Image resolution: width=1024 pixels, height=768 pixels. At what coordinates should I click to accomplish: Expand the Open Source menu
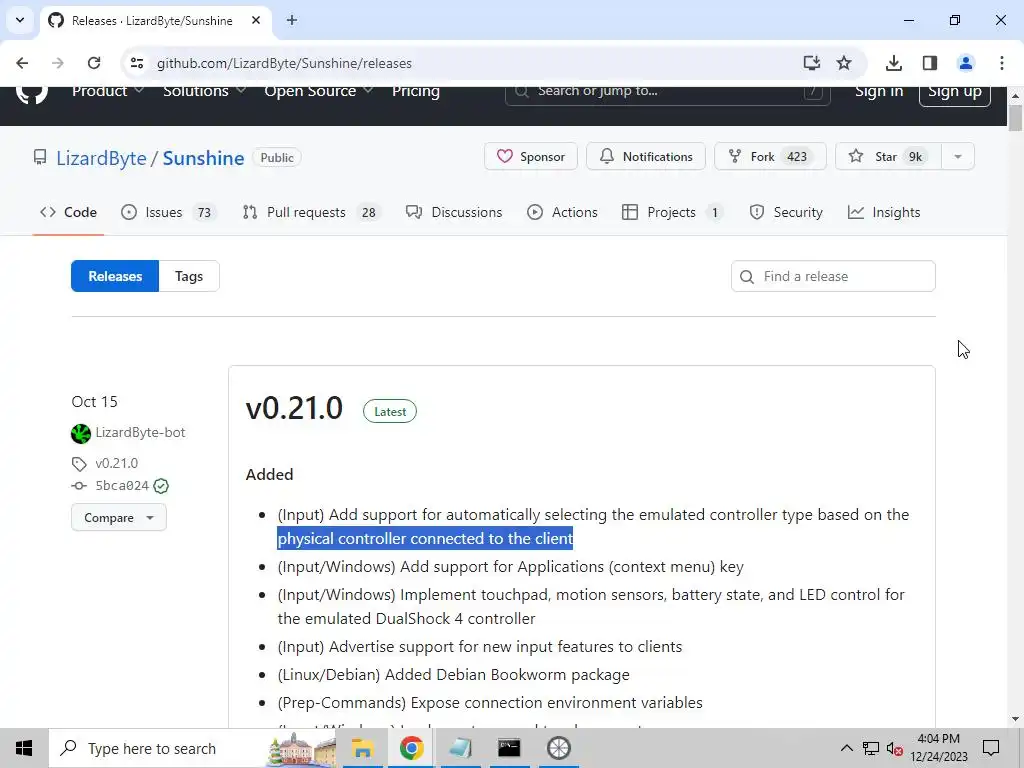pyautogui.click(x=319, y=91)
